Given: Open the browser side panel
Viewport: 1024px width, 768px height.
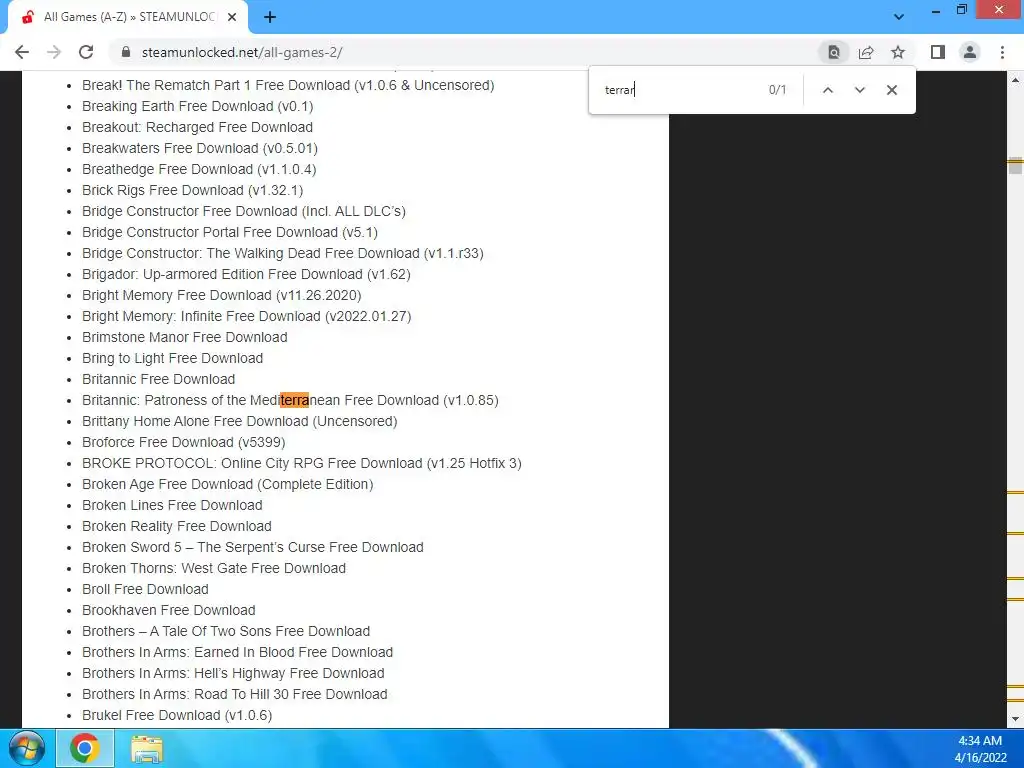Looking at the screenshot, I should [938, 52].
